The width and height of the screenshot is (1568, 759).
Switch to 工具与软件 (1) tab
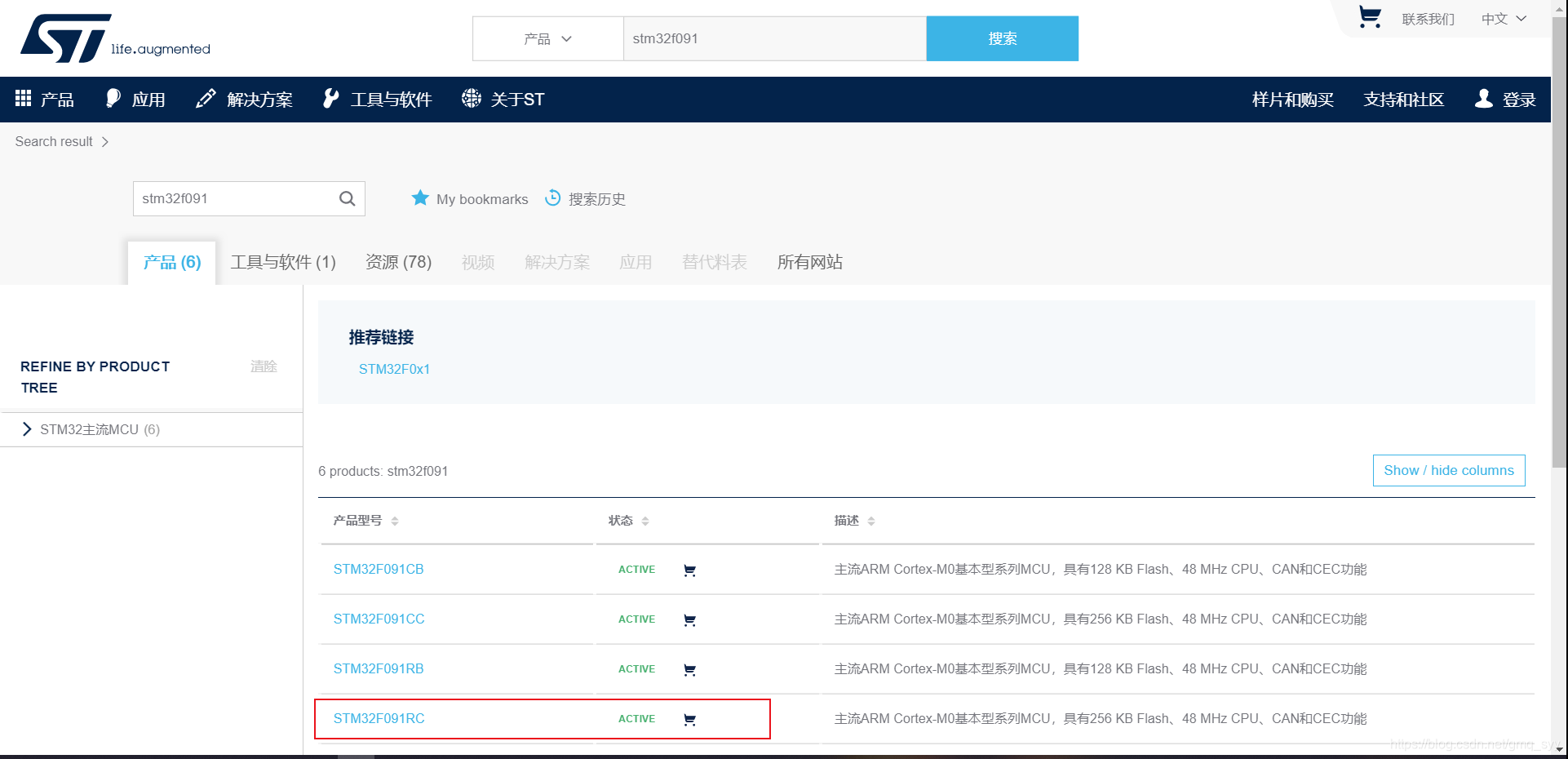click(x=283, y=262)
